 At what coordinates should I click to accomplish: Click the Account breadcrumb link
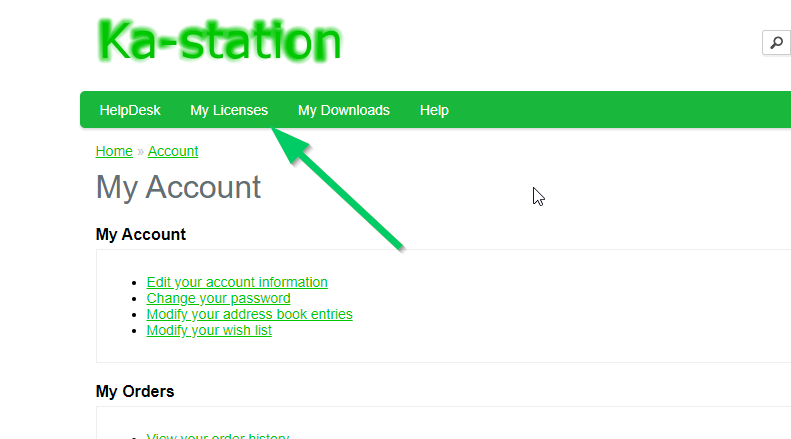point(173,151)
